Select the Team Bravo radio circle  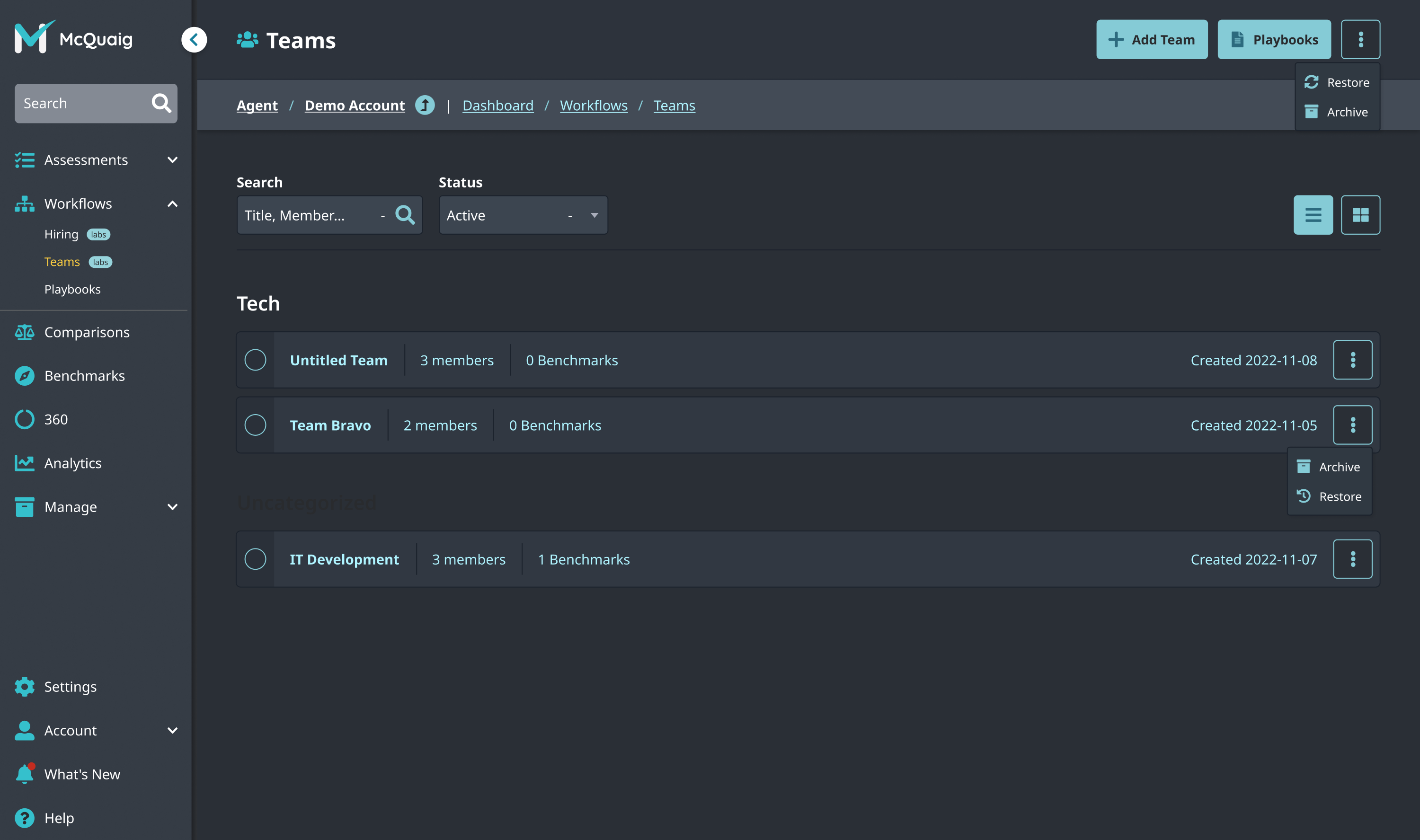click(x=255, y=425)
